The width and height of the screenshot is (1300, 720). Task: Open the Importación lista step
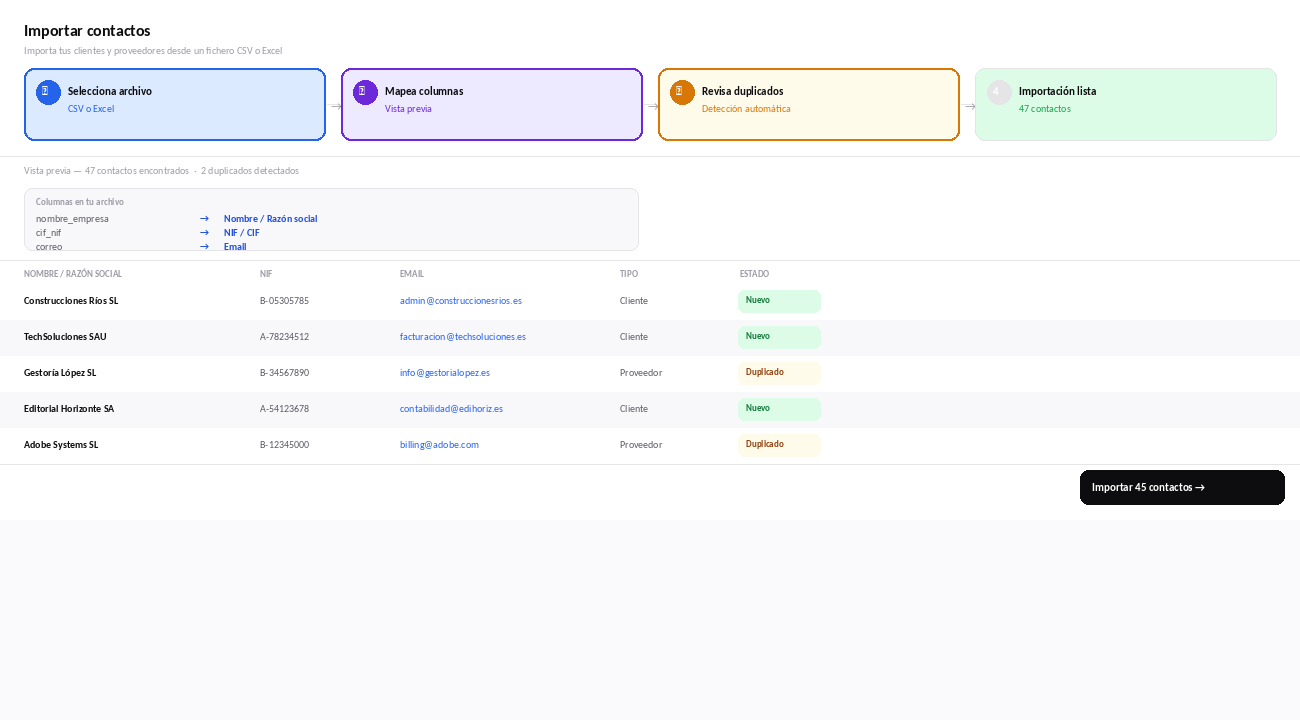[1126, 104]
